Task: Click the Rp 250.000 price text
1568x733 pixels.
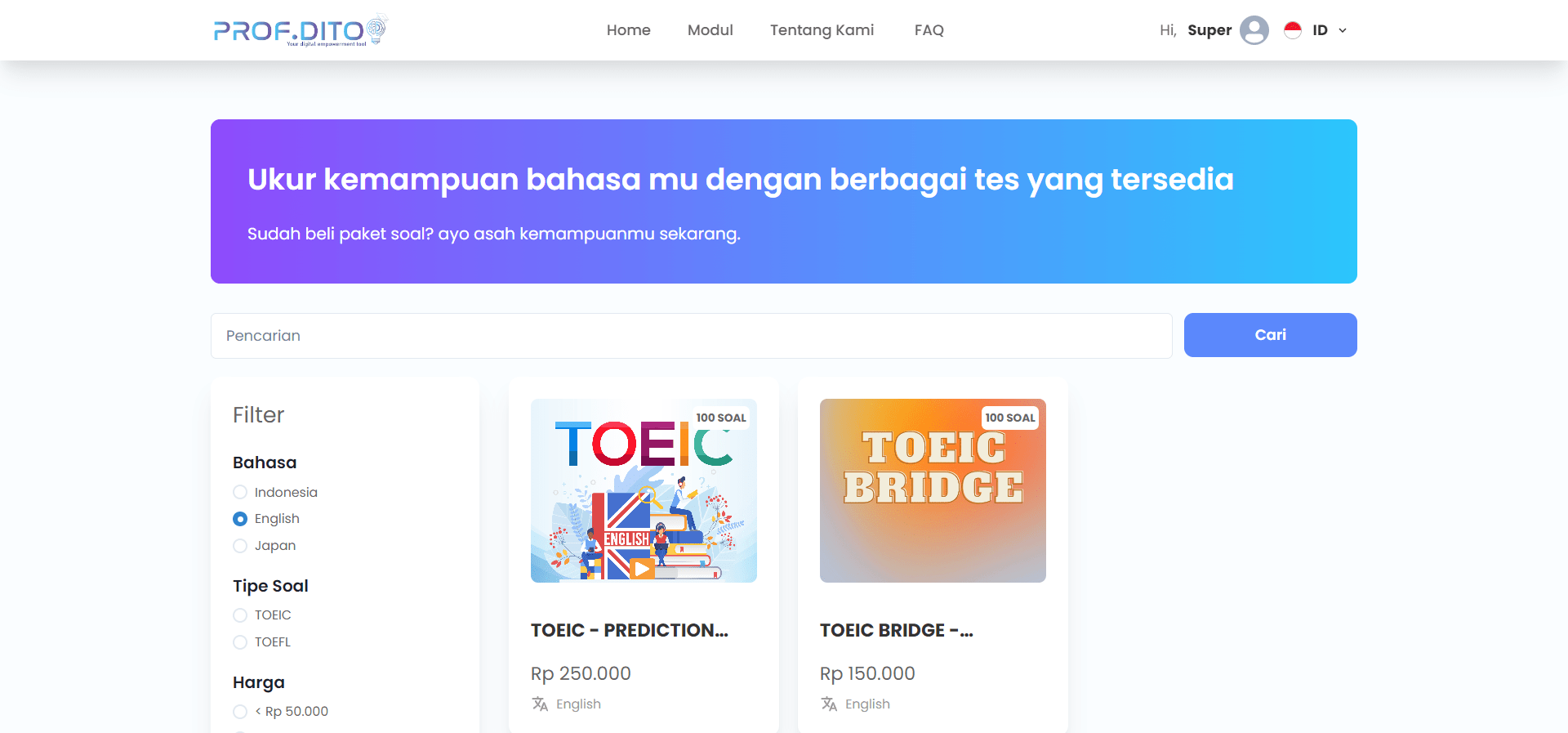Action: click(x=581, y=673)
